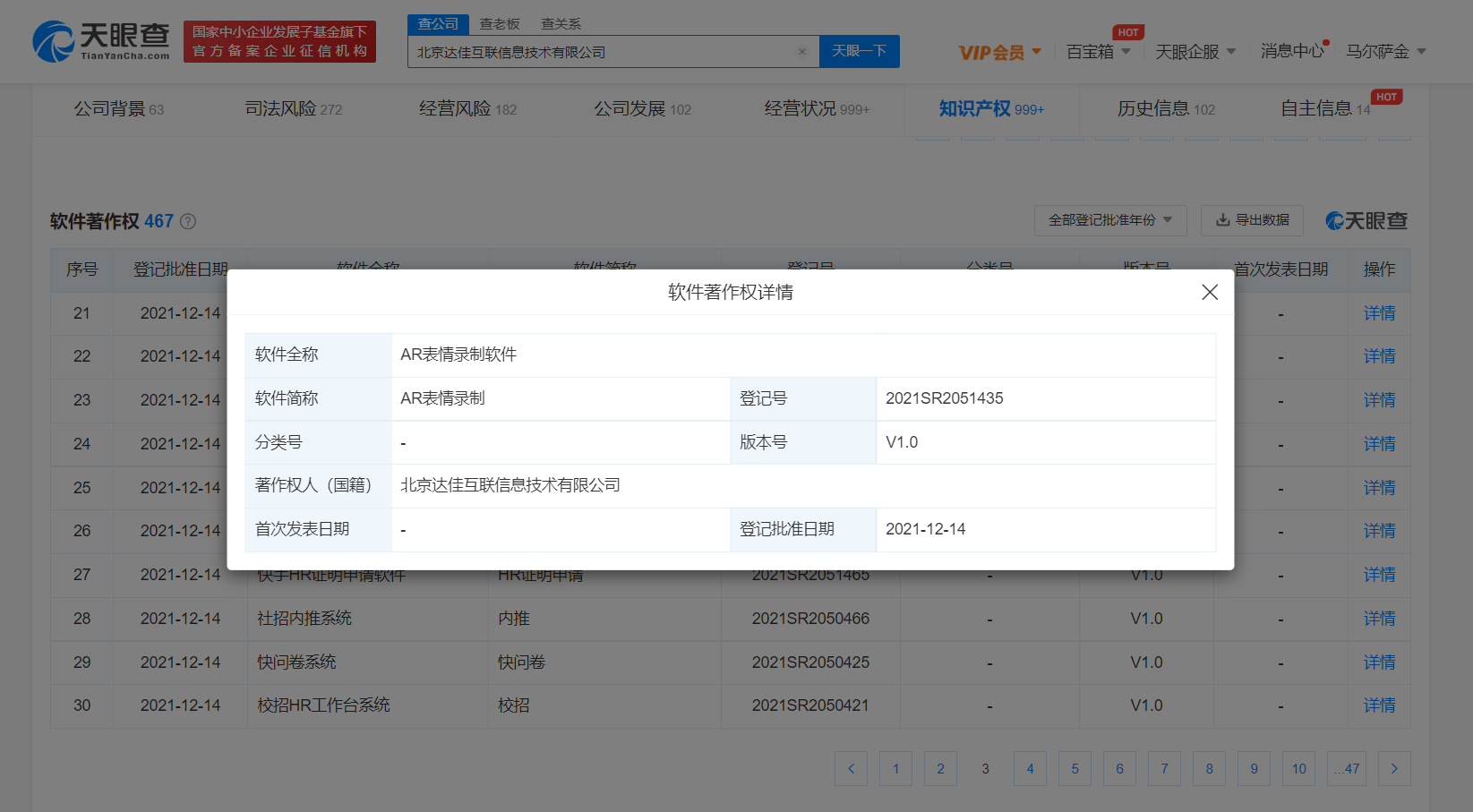Jump to page 5 in pagination
This screenshot has height=812, width=1473.
click(1075, 768)
